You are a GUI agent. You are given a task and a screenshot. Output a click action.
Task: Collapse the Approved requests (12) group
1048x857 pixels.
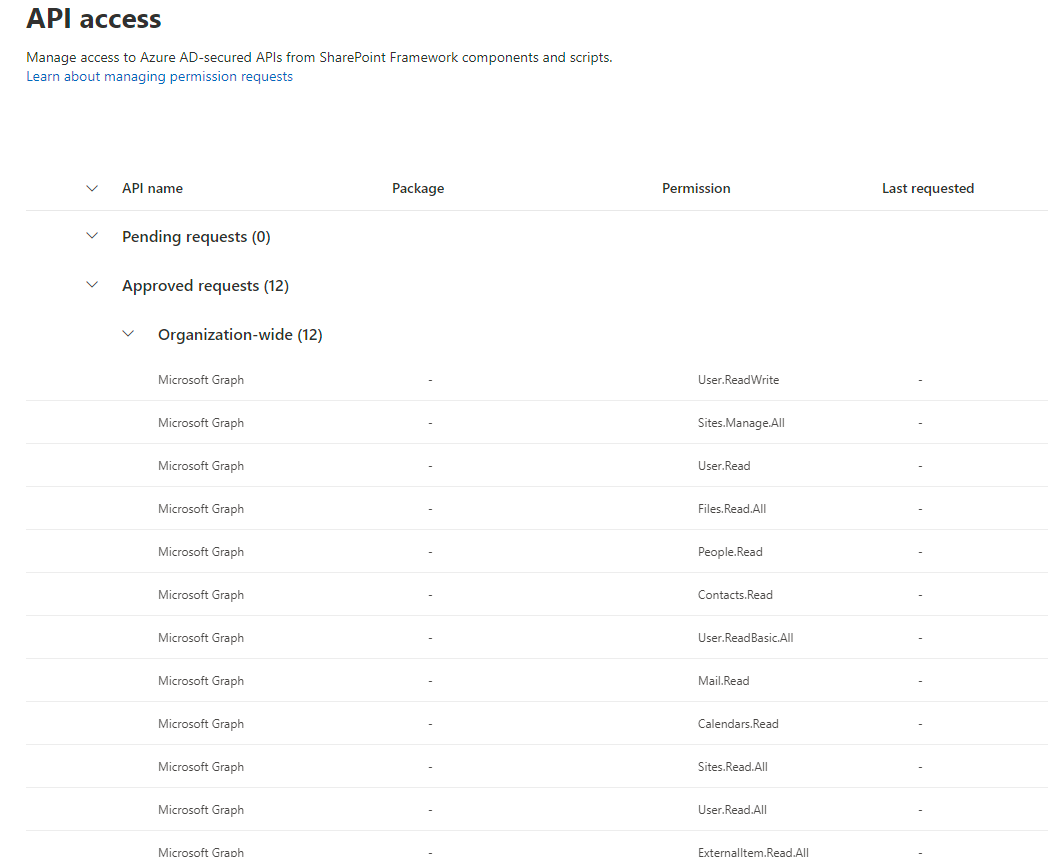pyautogui.click(x=92, y=285)
